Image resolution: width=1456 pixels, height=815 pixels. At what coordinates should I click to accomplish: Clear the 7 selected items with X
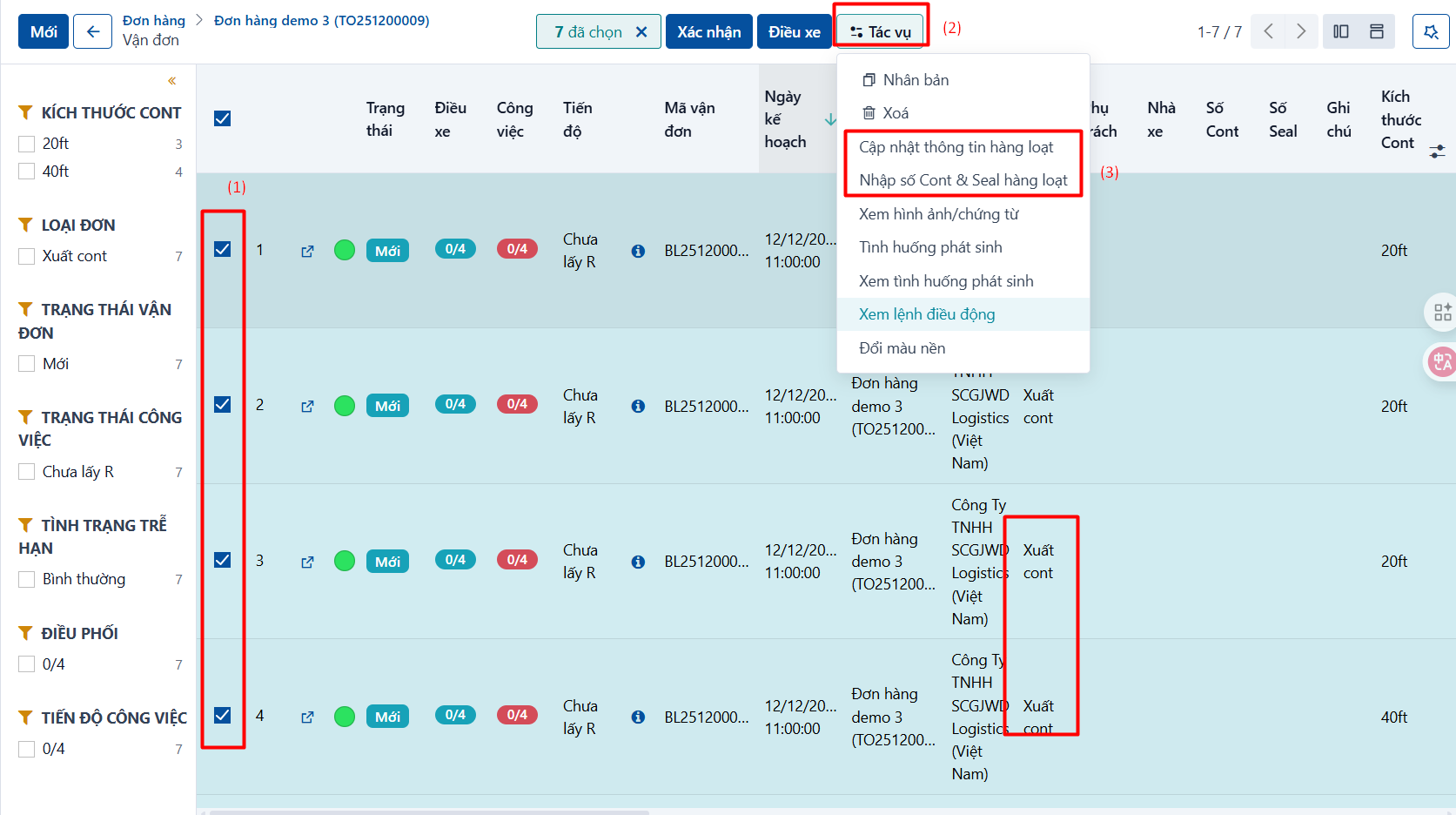pos(641,32)
